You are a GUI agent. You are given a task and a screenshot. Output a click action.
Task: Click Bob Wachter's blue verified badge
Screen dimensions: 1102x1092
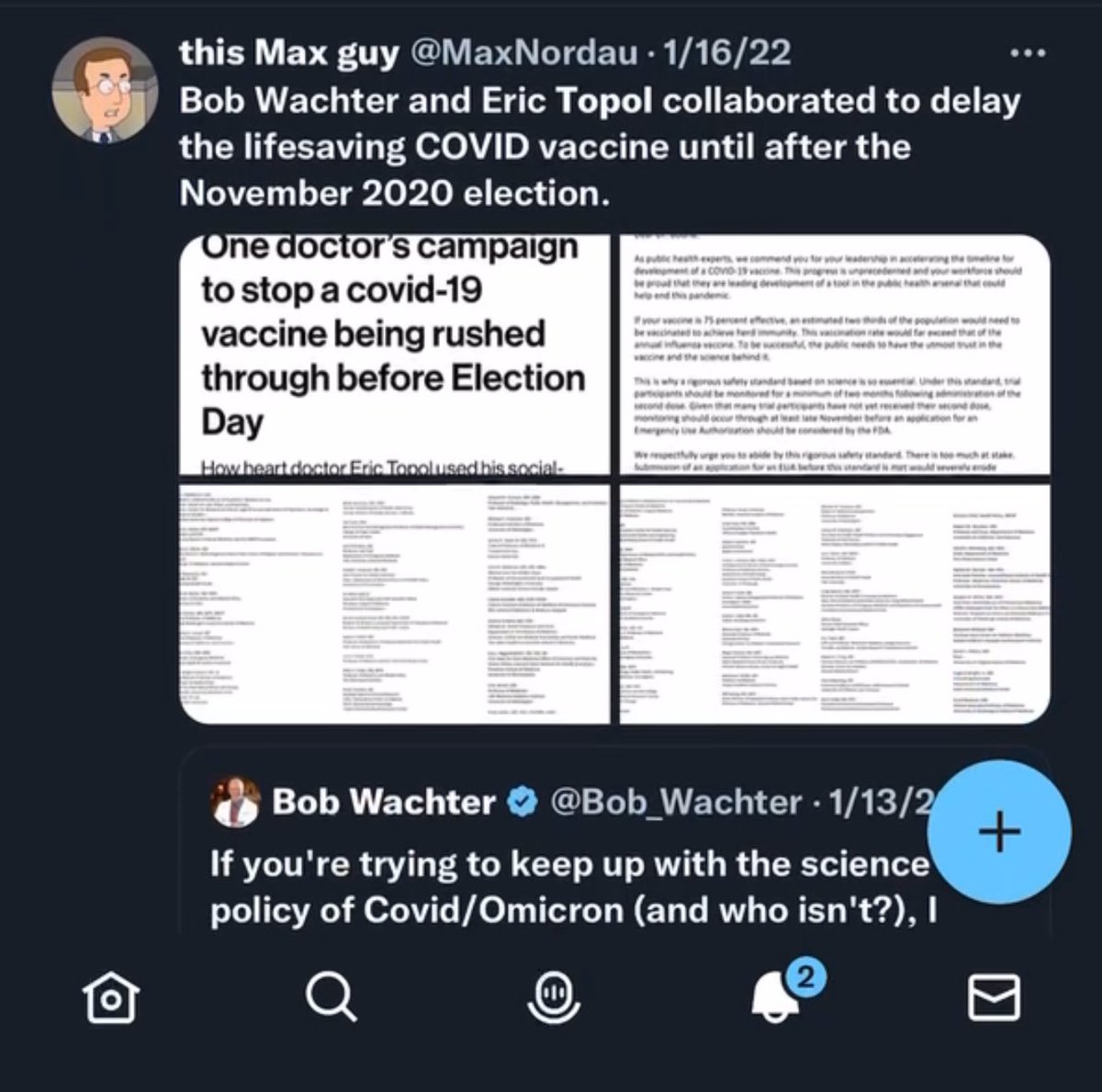(x=523, y=803)
